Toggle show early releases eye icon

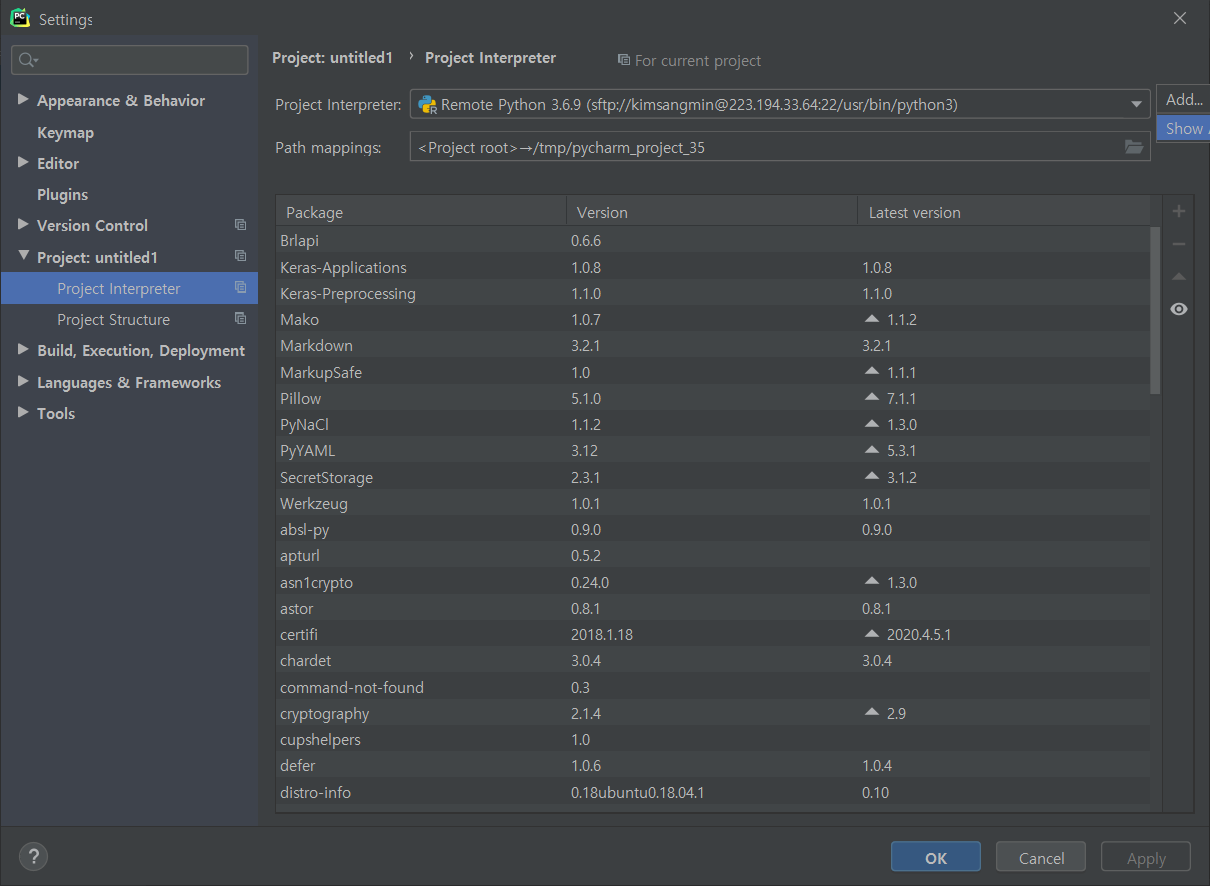click(1179, 309)
